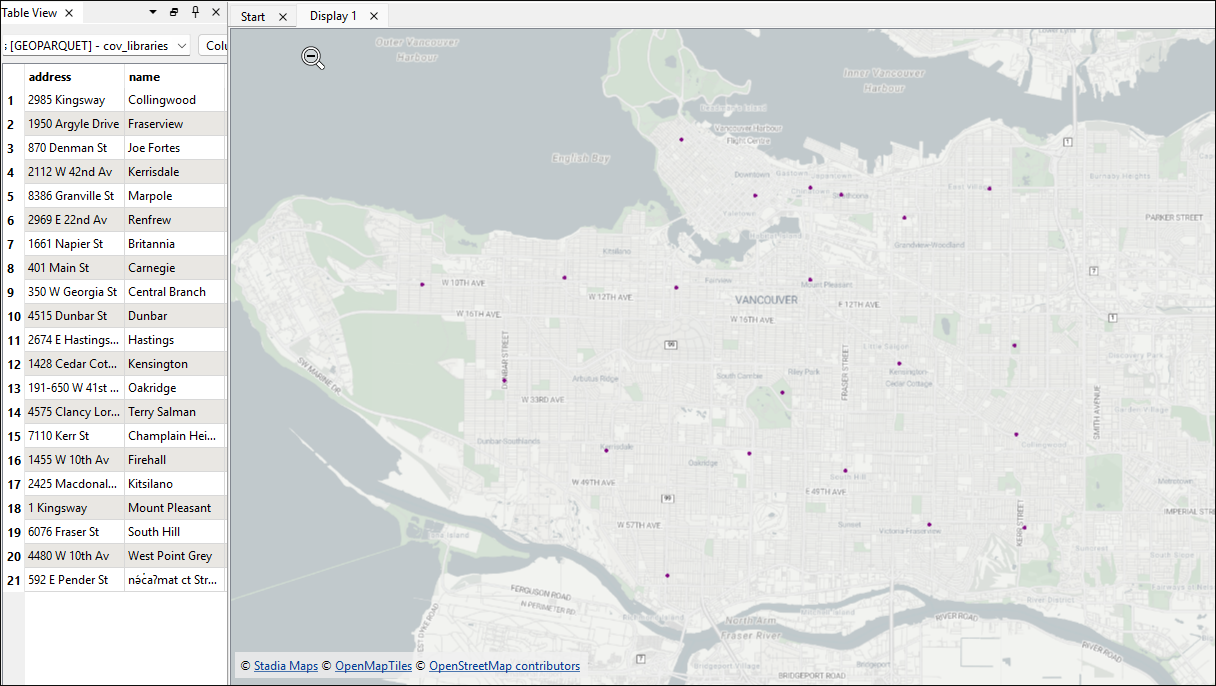Visit the OpenStreetMap contributors link
This screenshot has width=1216, height=686.
click(x=504, y=666)
